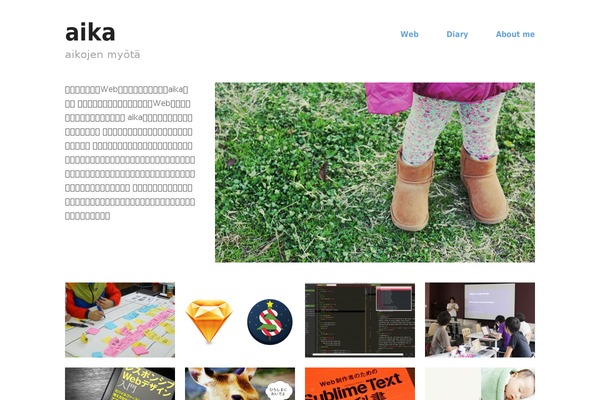This screenshot has height=400, width=600.
Task: Click the yellow Sketch diamond icon
Action: [209, 321]
